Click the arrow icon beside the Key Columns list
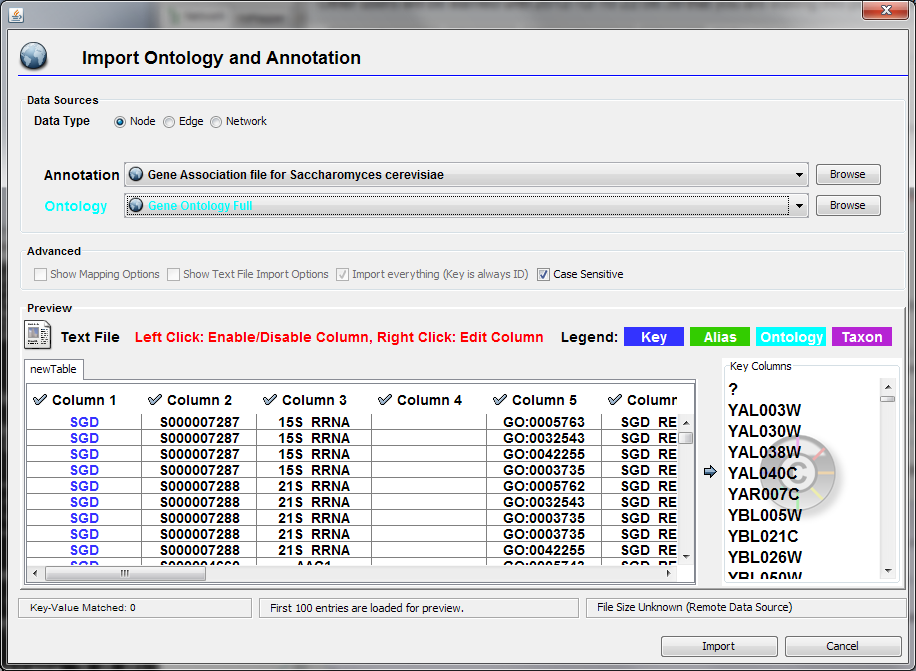Screen dimensions: 916x671 tap(710, 472)
